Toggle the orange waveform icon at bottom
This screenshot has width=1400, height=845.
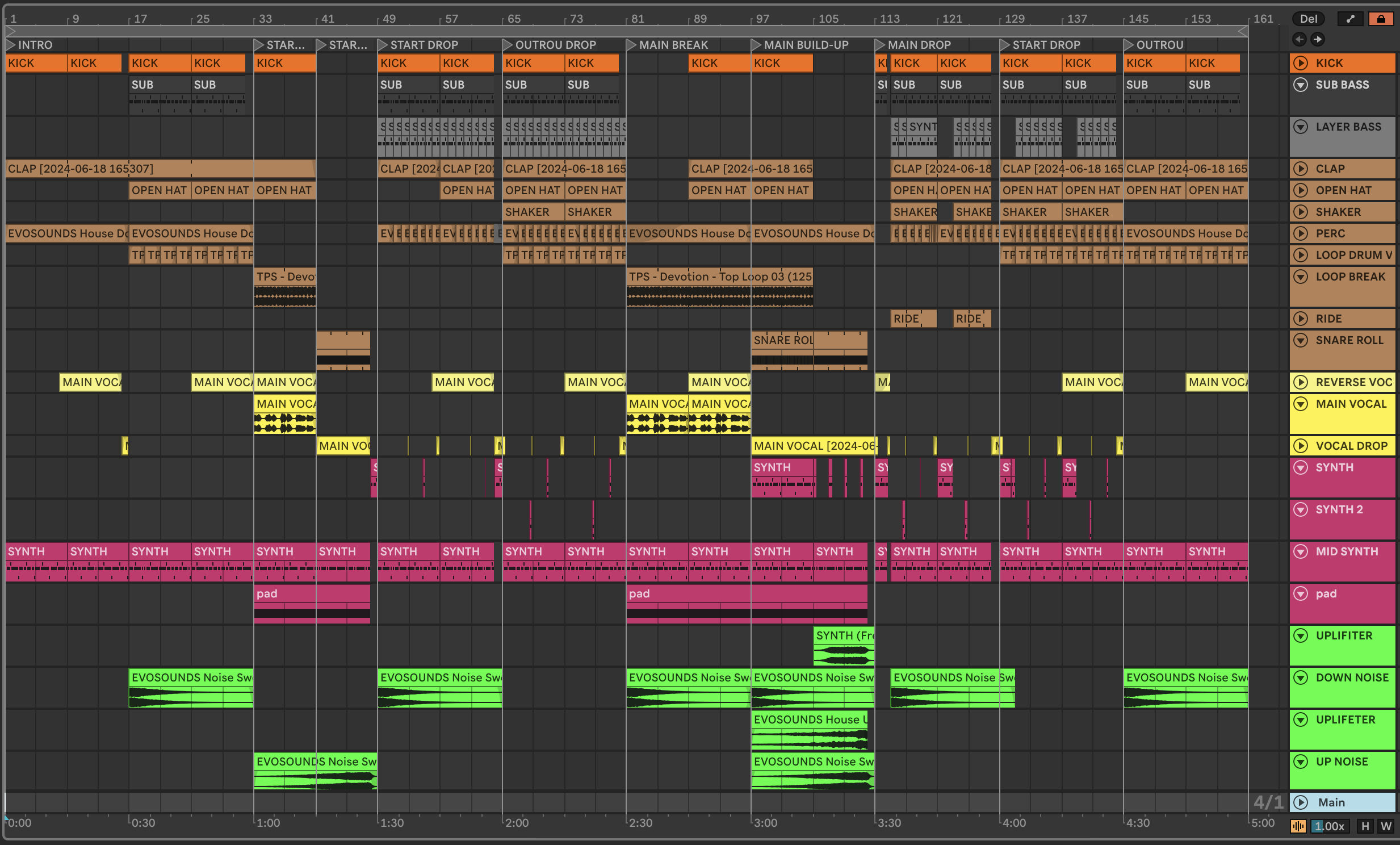1298,826
